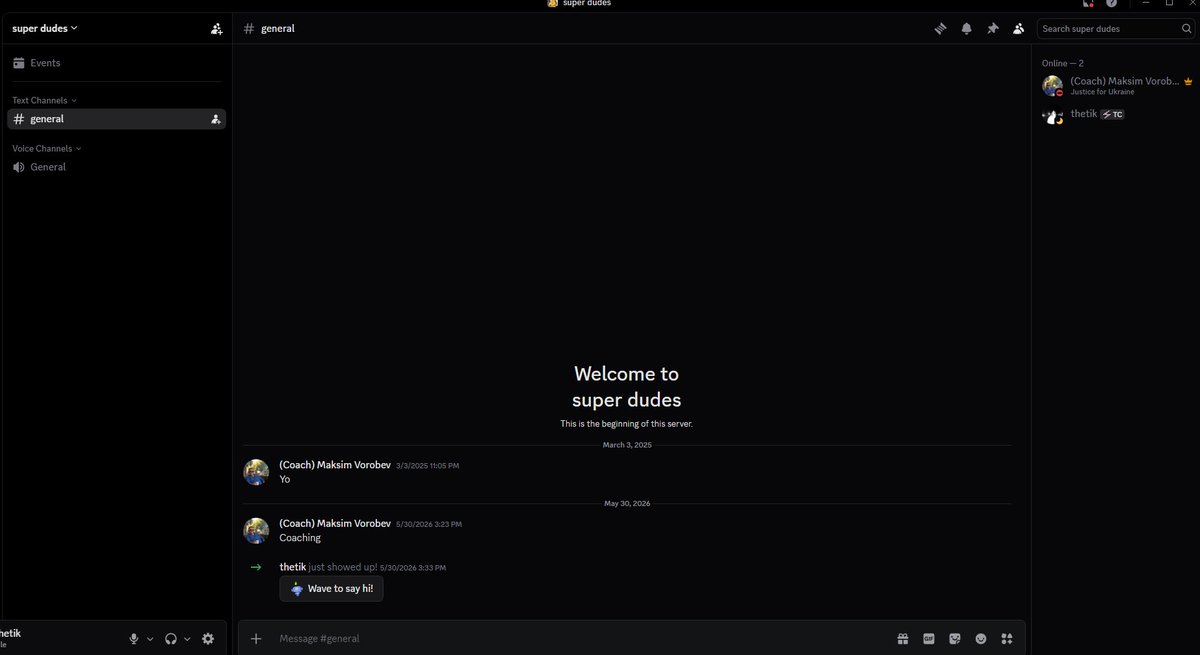Viewport: 1200px width, 655px height.
Task: Click create invite icon on general channel
Action: 215,119
